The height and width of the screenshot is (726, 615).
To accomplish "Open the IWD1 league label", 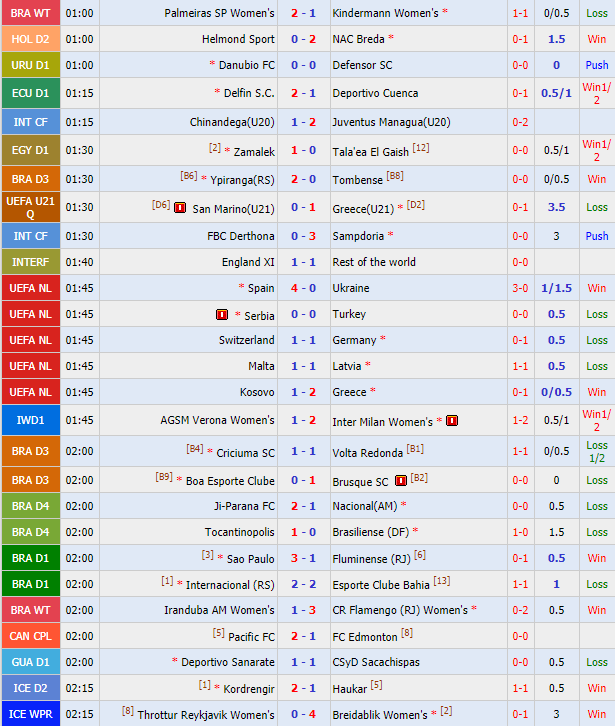I will (x=31, y=420).
